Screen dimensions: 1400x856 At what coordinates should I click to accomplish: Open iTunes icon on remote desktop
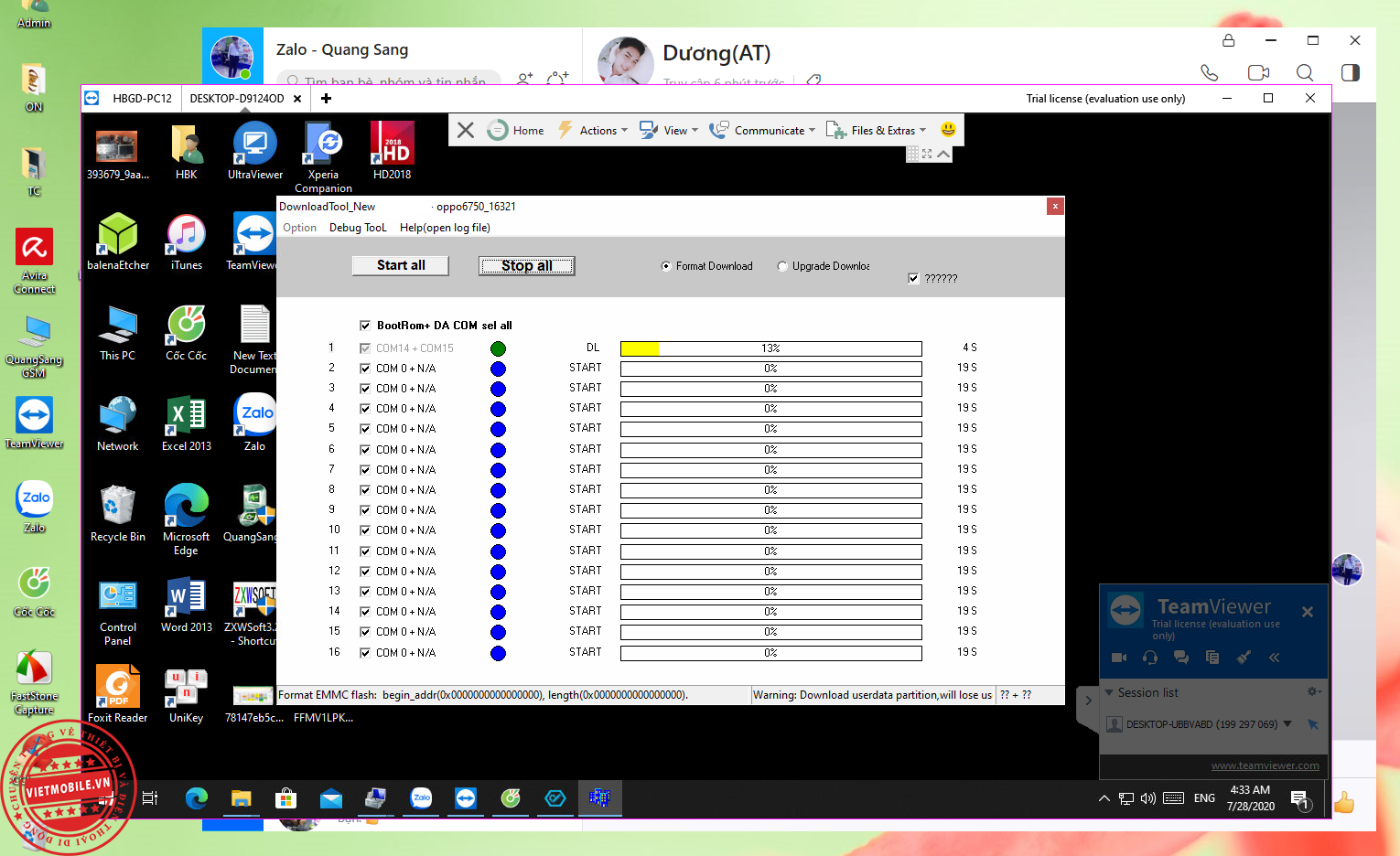(187, 241)
